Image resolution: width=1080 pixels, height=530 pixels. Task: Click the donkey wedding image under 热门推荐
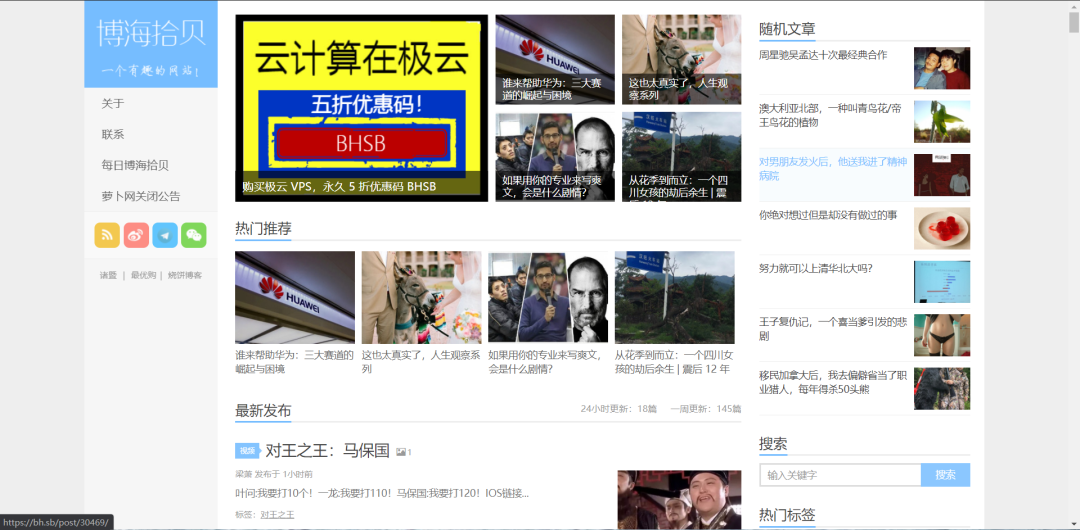[422, 297]
